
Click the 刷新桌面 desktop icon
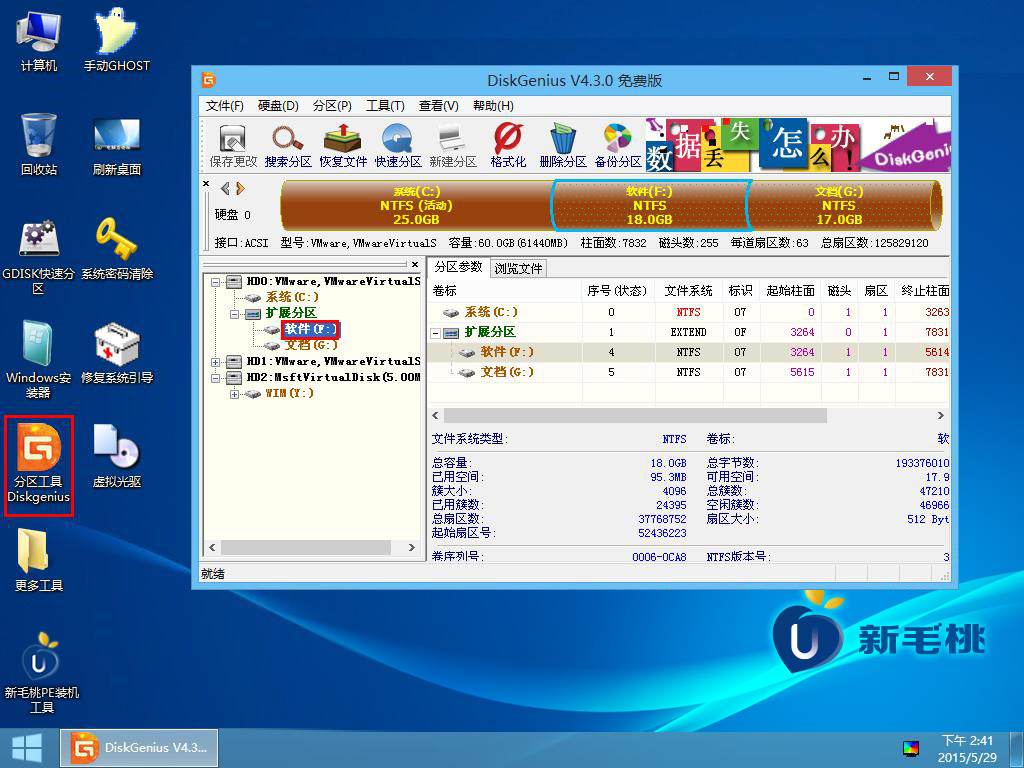click(117, 146)
